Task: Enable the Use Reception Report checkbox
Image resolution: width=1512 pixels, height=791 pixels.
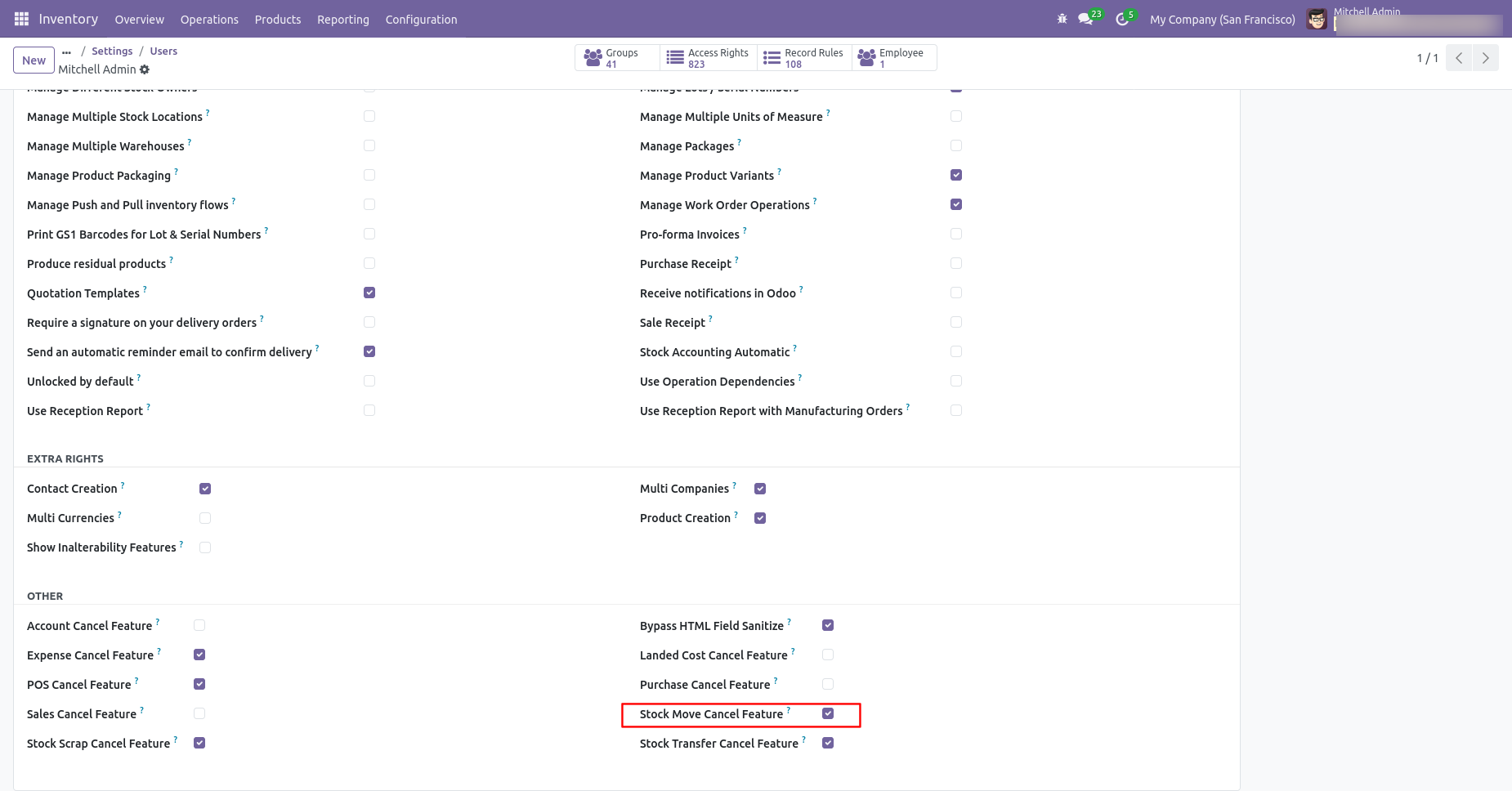Action: pos(369,410)
